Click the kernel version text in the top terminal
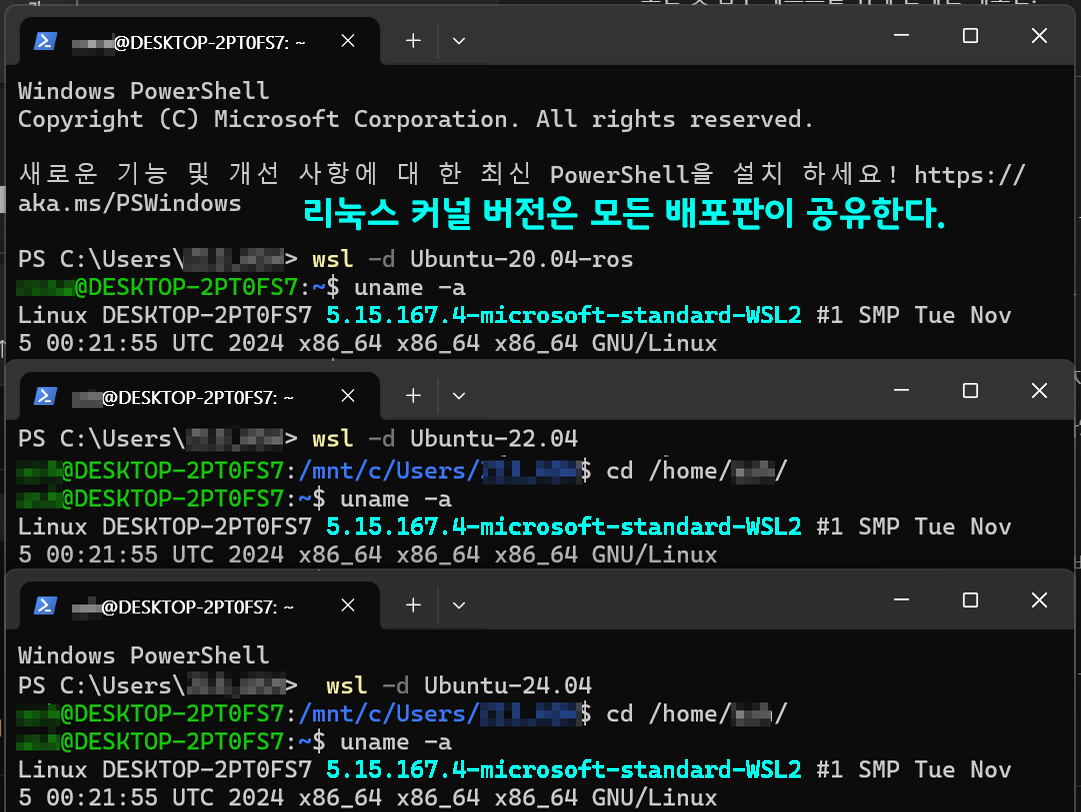The image size is (1081, 812). tap(564, 315)
